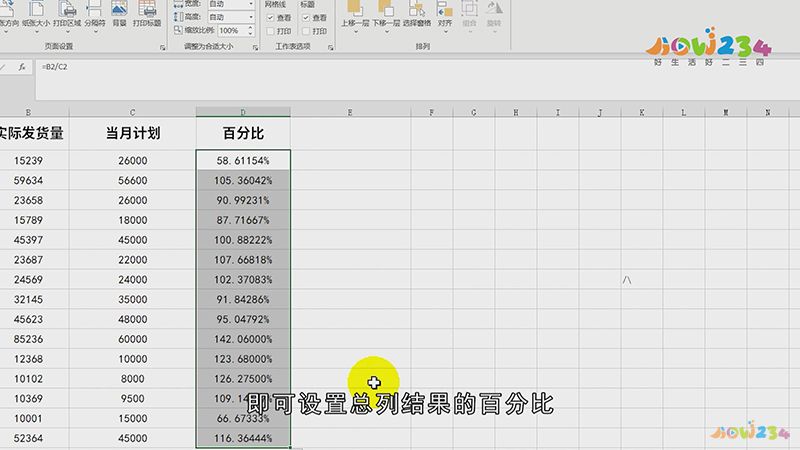
Task: Select cell with 105.36042%
Action: 243,181
